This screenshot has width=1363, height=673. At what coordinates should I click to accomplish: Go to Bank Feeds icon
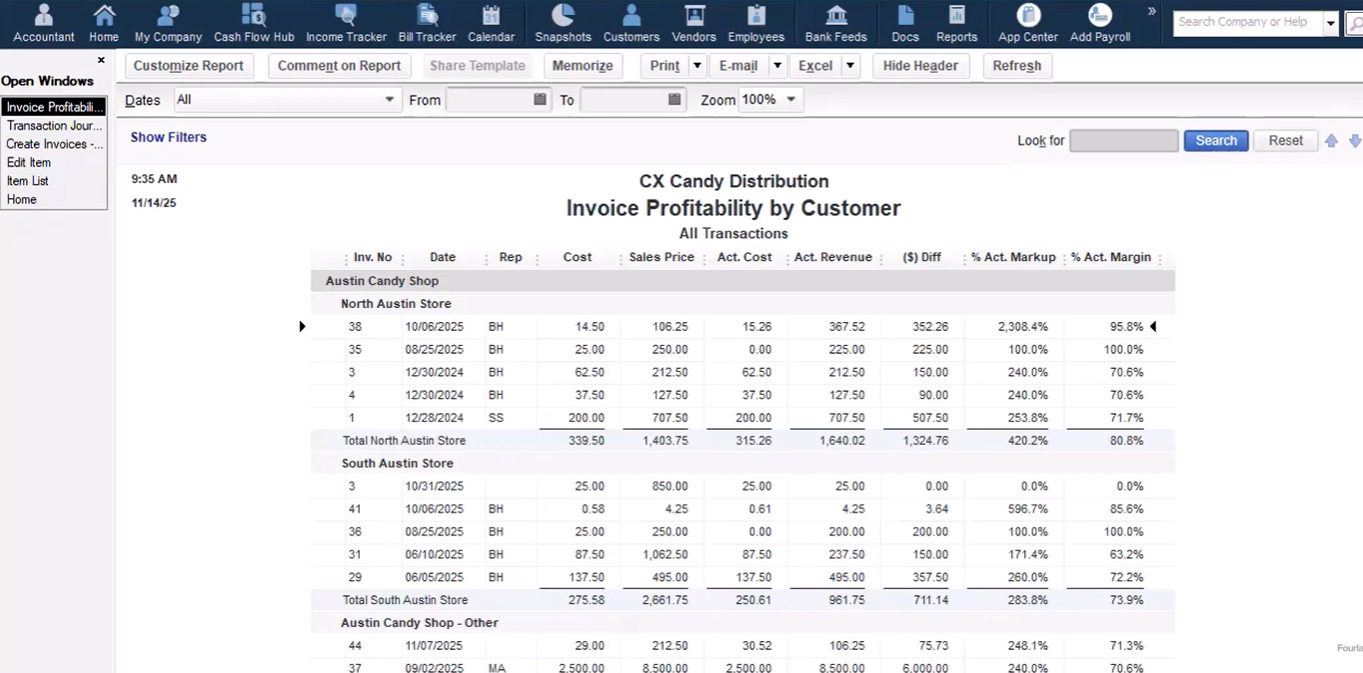(836, 23)
